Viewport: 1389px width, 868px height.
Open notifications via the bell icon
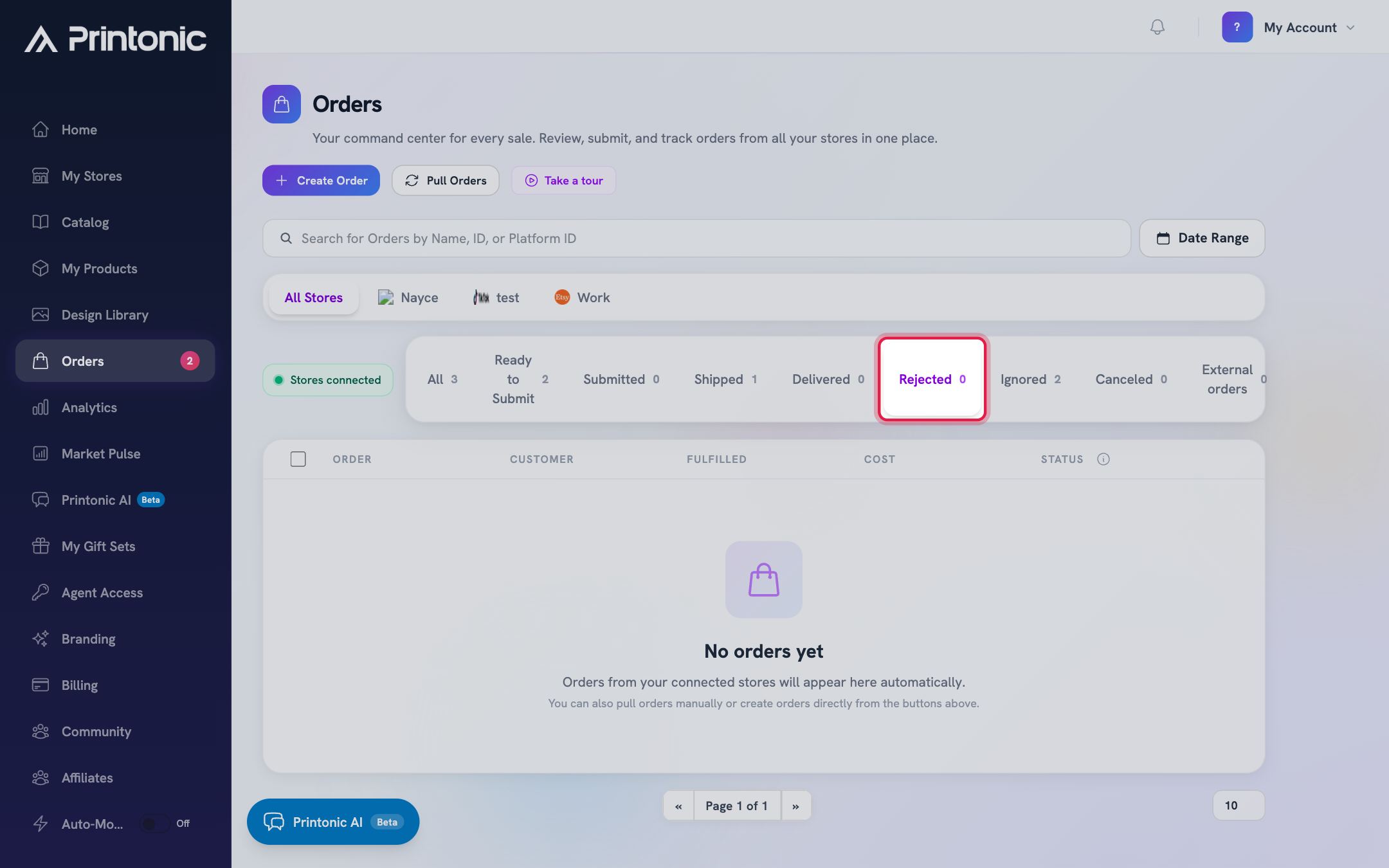click(x=1157, y=27)
